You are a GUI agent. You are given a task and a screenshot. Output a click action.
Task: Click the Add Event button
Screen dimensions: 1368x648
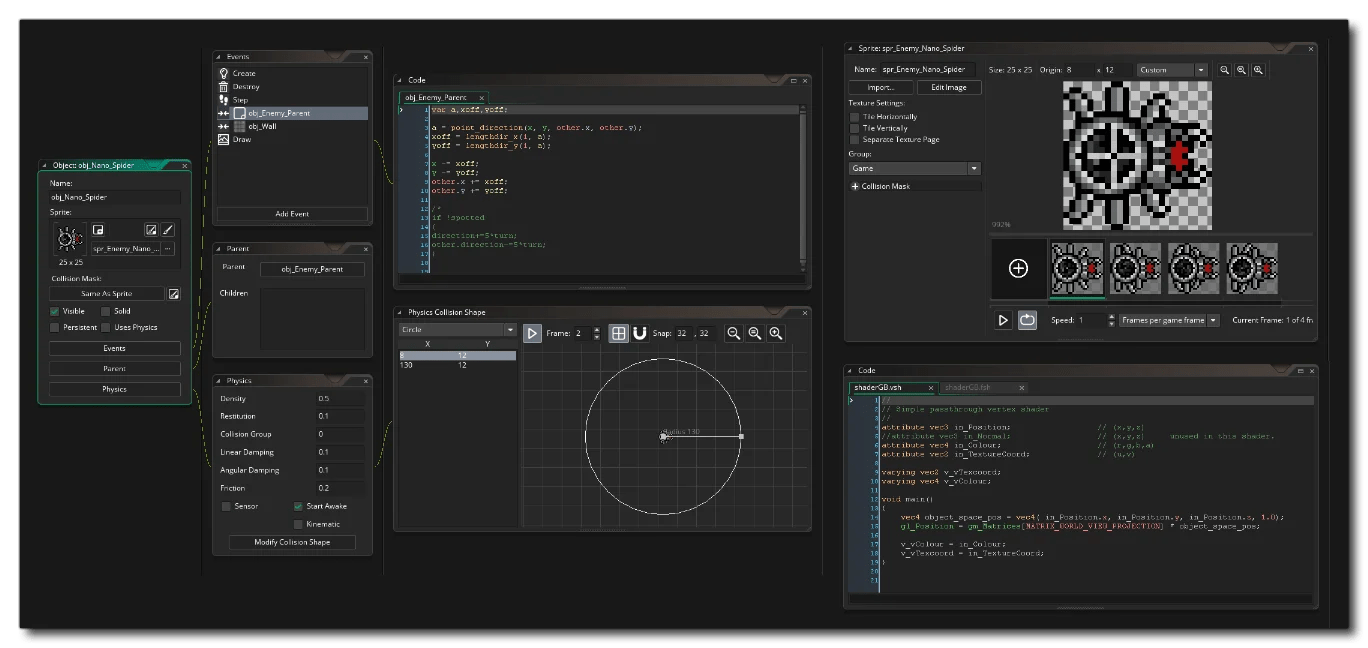coord(291,213)
